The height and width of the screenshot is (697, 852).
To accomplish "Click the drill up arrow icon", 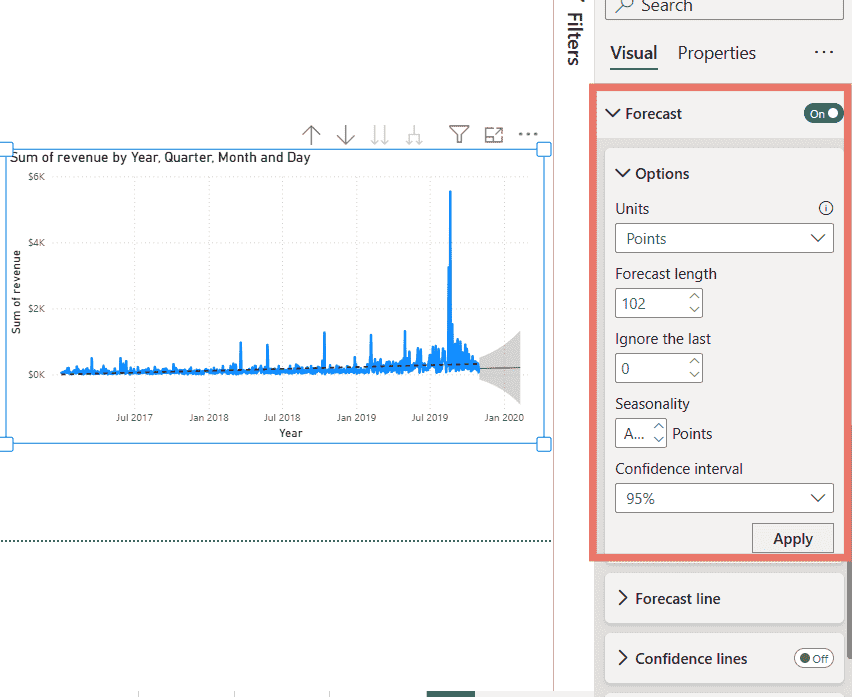I will tap(311, 135).
